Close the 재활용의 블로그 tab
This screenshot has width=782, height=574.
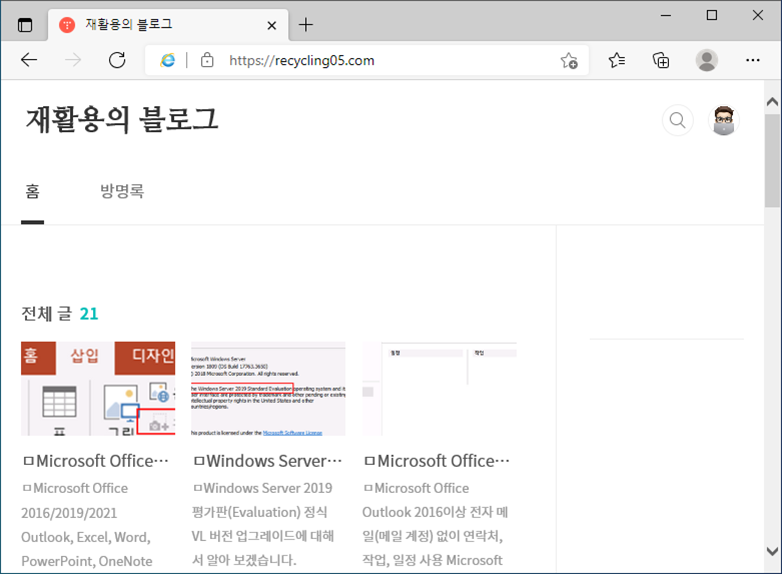272,25
